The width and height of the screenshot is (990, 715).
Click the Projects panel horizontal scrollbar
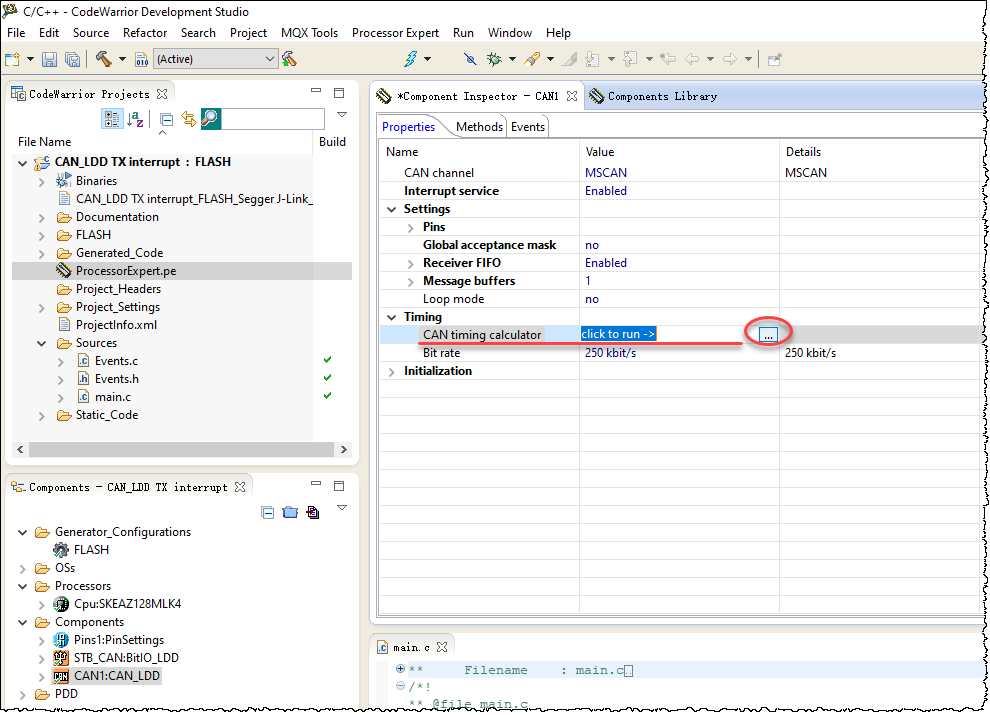[x=181, y=450]
